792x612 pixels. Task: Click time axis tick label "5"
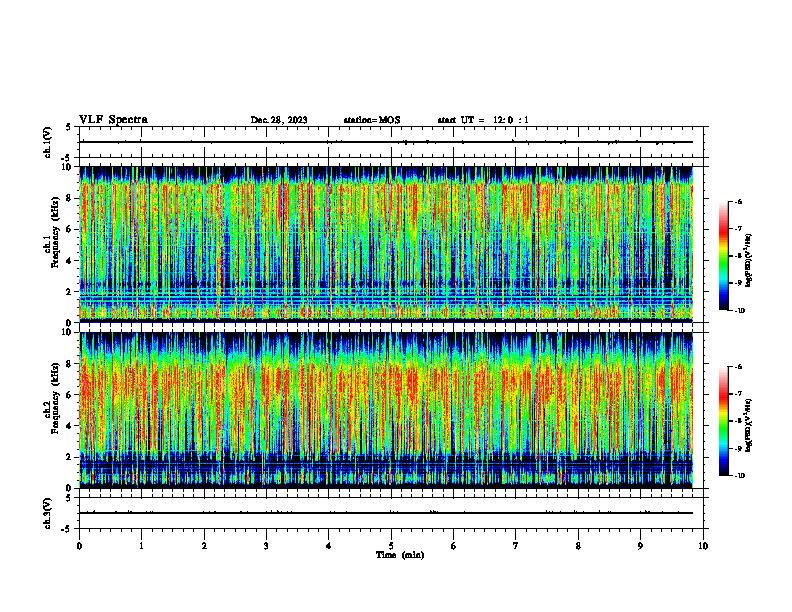point(391,546)
